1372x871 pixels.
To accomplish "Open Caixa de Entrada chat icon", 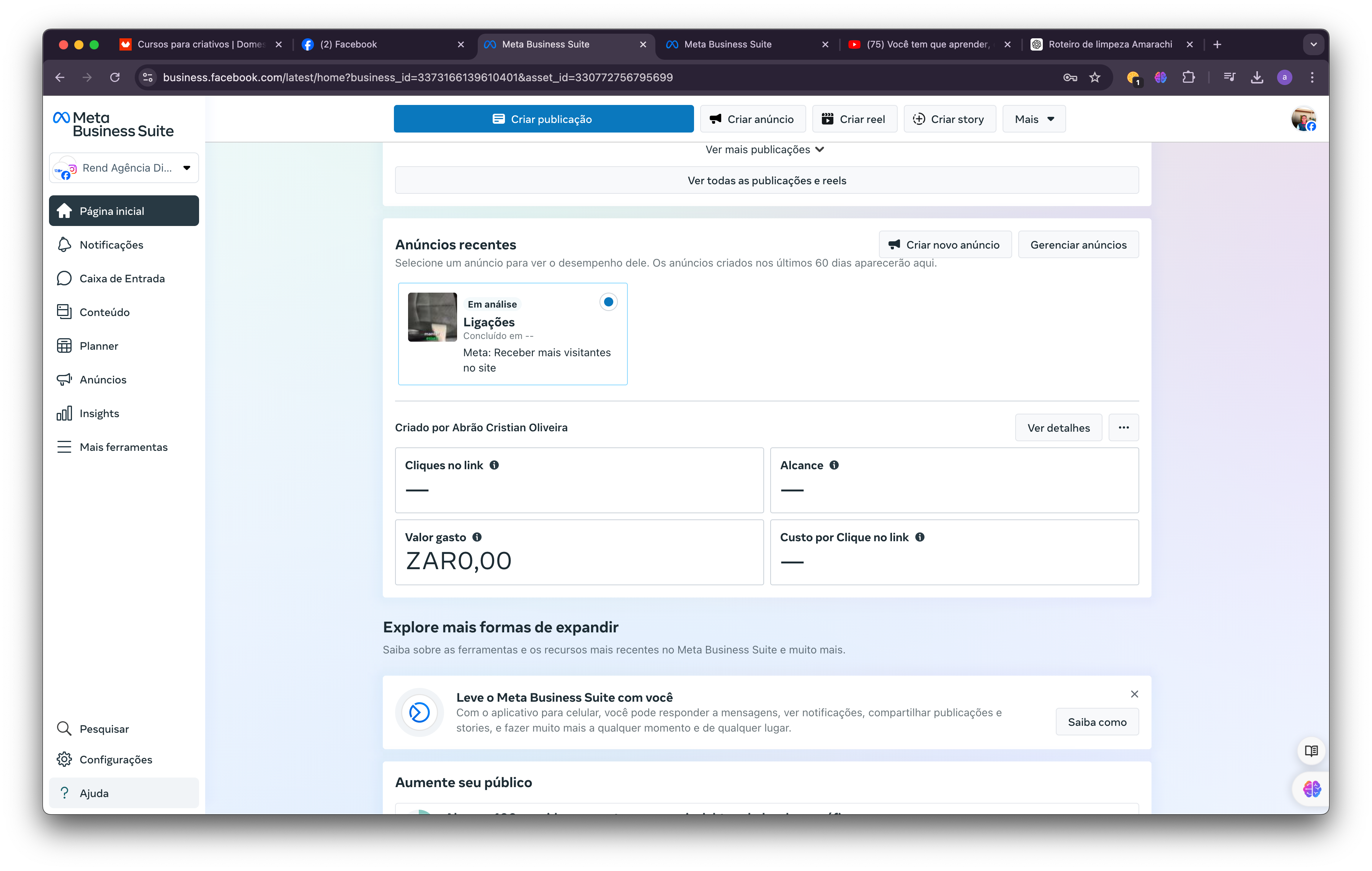I will tap(64, 278).
